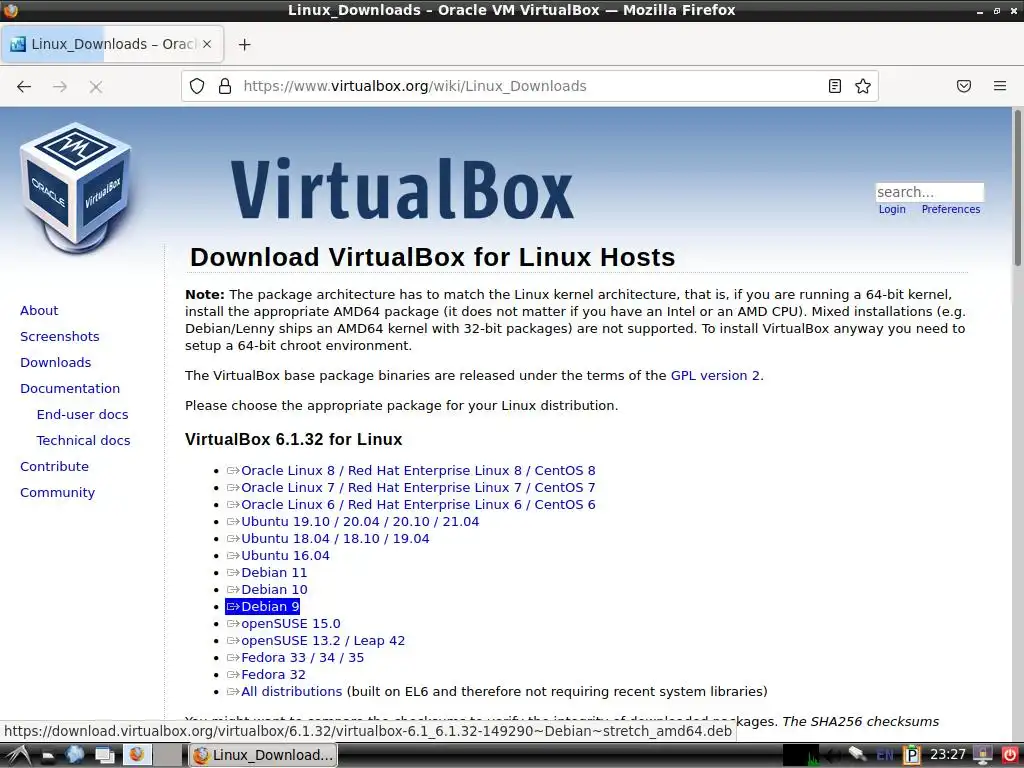This screenshot has width=1024, height=768.
Task: Click the Firefox launcher icon in taskbar panel
Action: [x=136, y=755]
